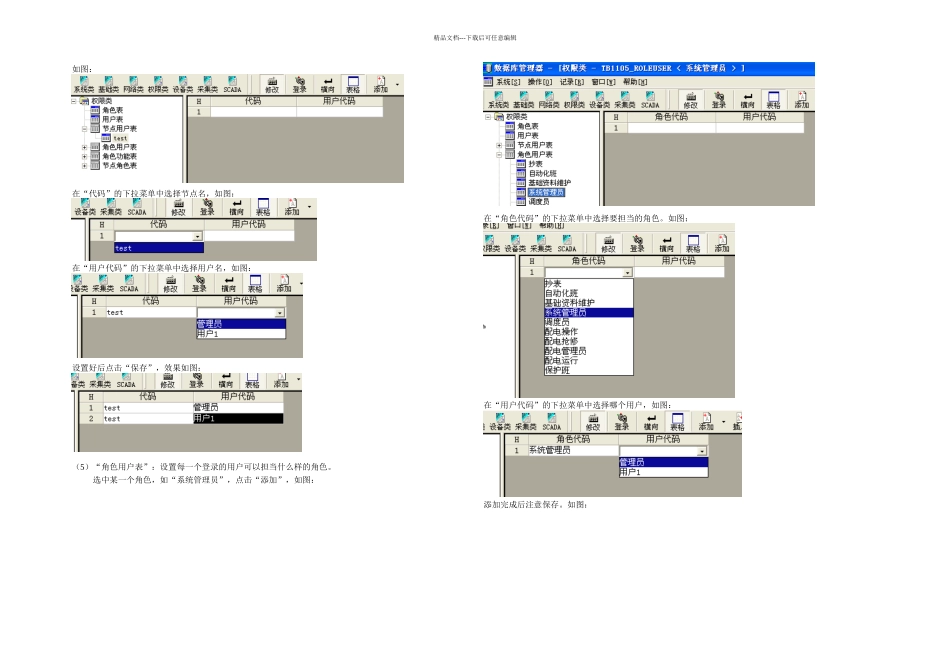Click SCADA icon in TB1105_ROLEUSER window toolbar
This screenshot has width=950, height=672.
pos(650,100)
